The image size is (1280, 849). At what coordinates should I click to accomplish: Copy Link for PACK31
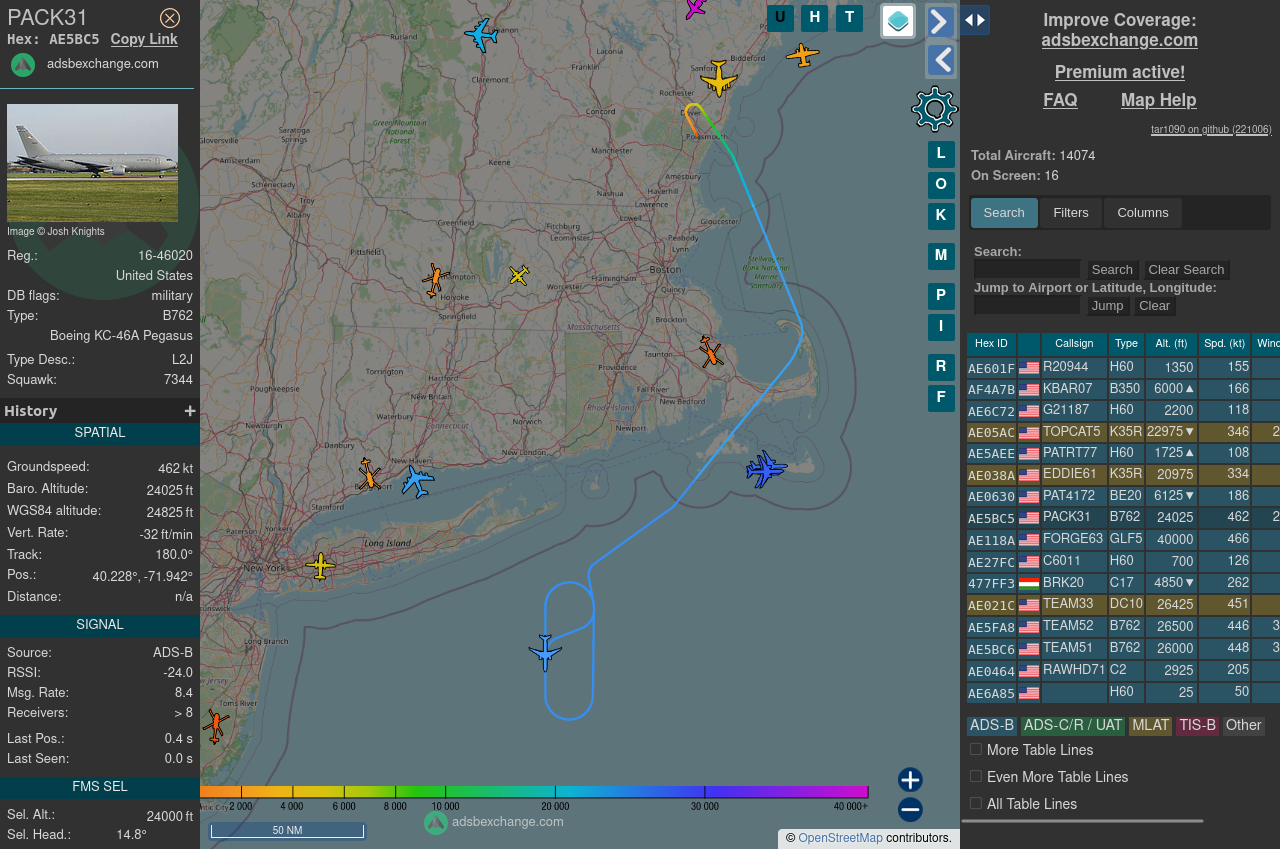coord(144,39)
